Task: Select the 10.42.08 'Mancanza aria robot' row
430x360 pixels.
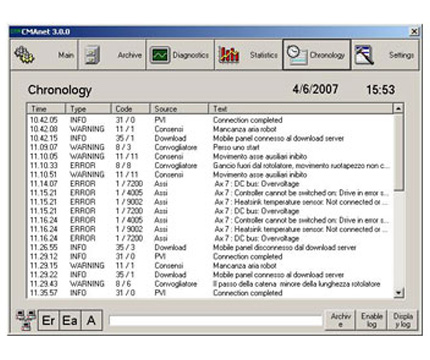Action: click(x=210, y=129)
